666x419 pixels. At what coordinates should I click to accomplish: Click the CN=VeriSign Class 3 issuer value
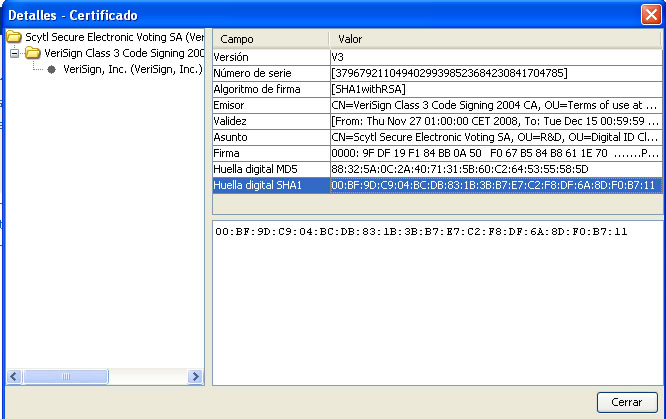(496, 105)
